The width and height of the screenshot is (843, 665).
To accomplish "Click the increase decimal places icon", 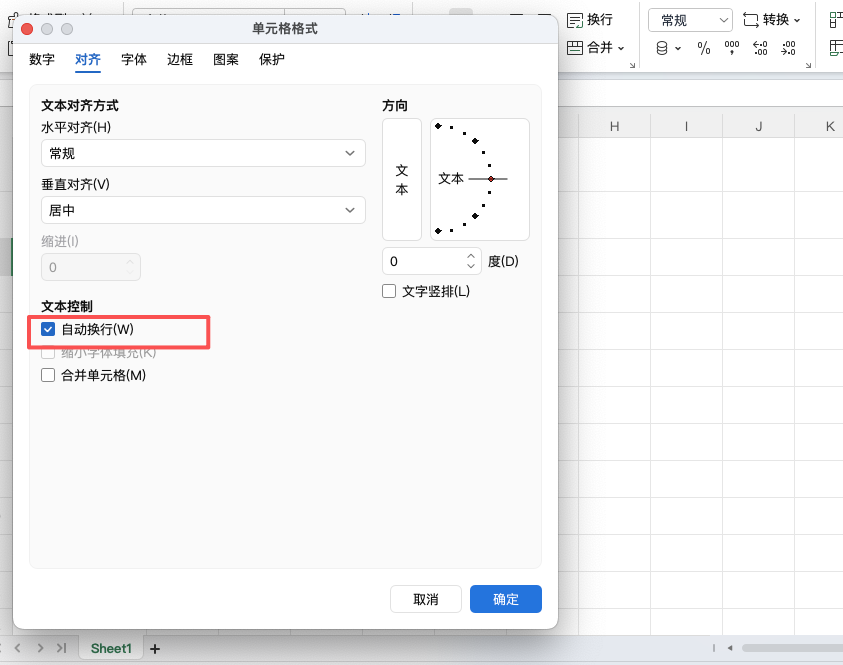I will (760, 47).
